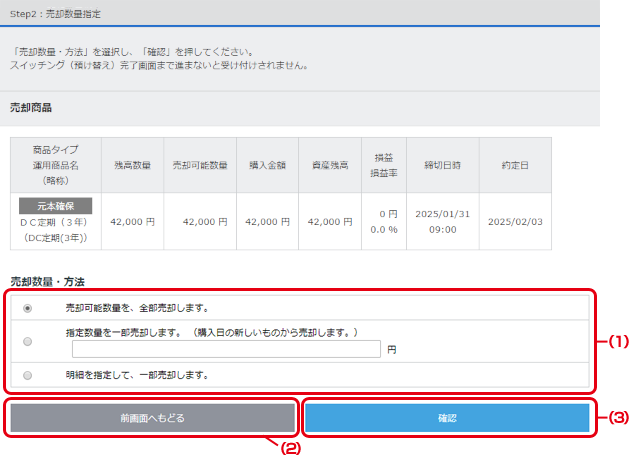Click the deadline cell 2025/01/31 09:00
The height and width of the screenshot is (460, 630).
(x=441, y=222)
